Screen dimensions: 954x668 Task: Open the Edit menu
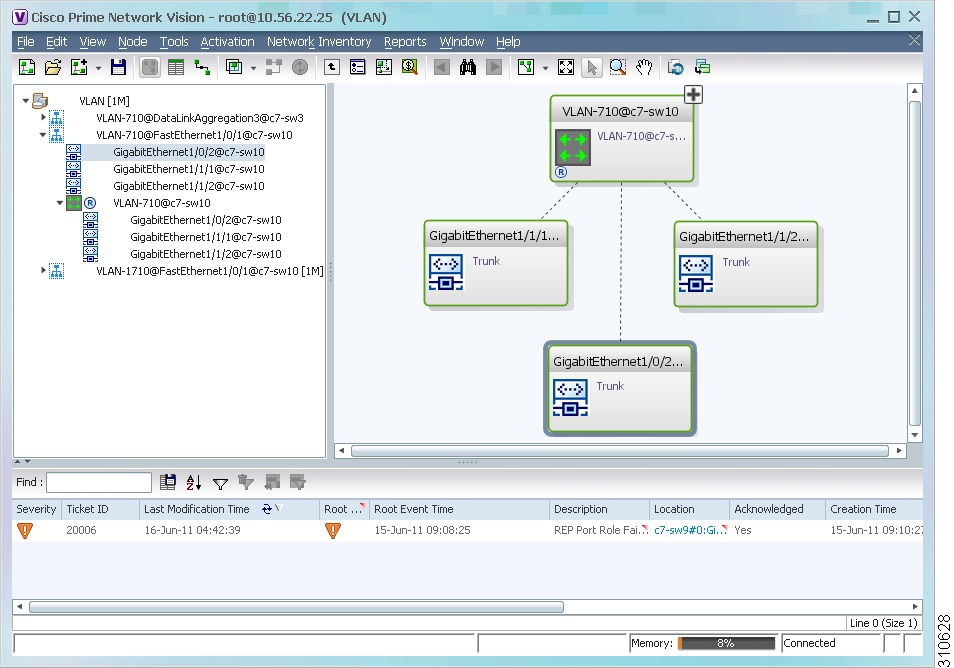click(x=57, y=41)
